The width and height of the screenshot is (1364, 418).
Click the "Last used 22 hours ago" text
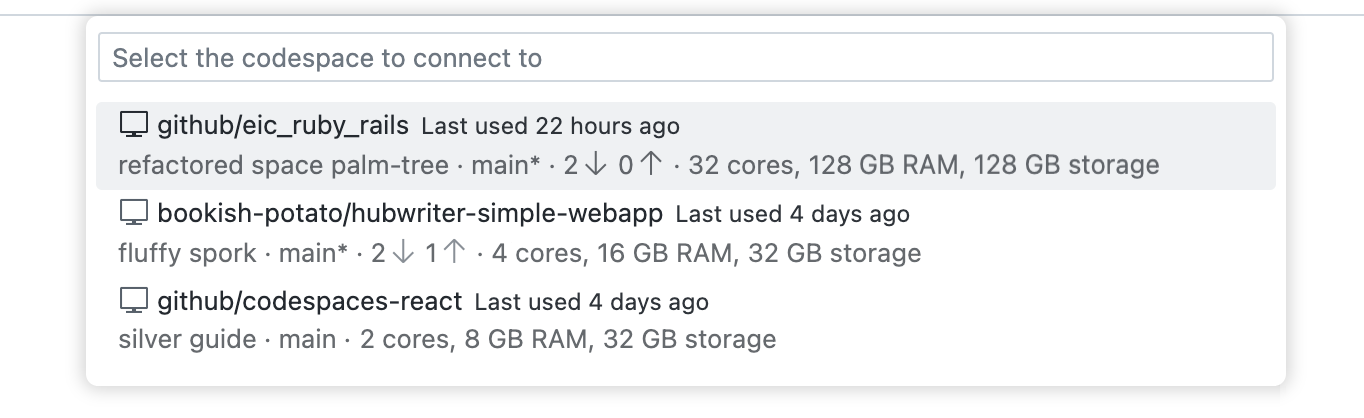[550, 127]
